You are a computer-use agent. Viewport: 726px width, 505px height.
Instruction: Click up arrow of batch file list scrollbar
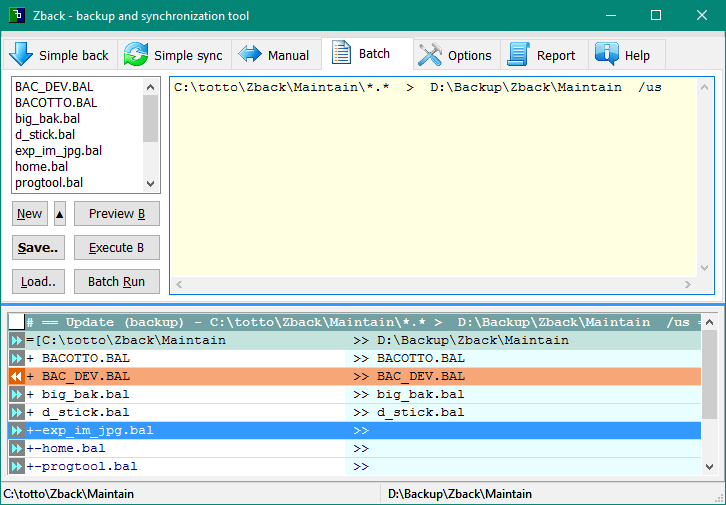[x=150, y=87]
